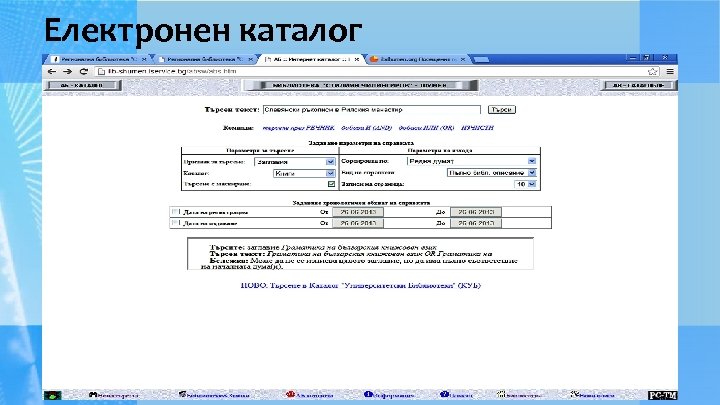The width and height of the screenshot is (720, 405).
Task: Open the search attribute dropdown 'Заглавие'
Action: tap(295, 162)
